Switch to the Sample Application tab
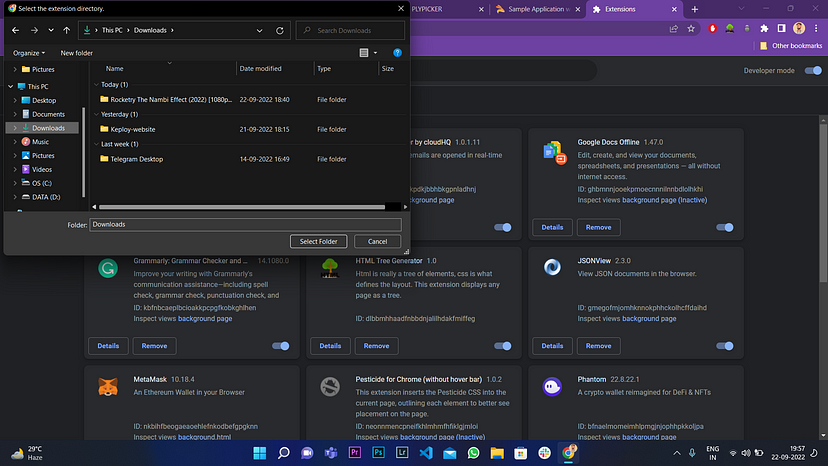Viewport: 828px width, 466px height. (538, 9)
